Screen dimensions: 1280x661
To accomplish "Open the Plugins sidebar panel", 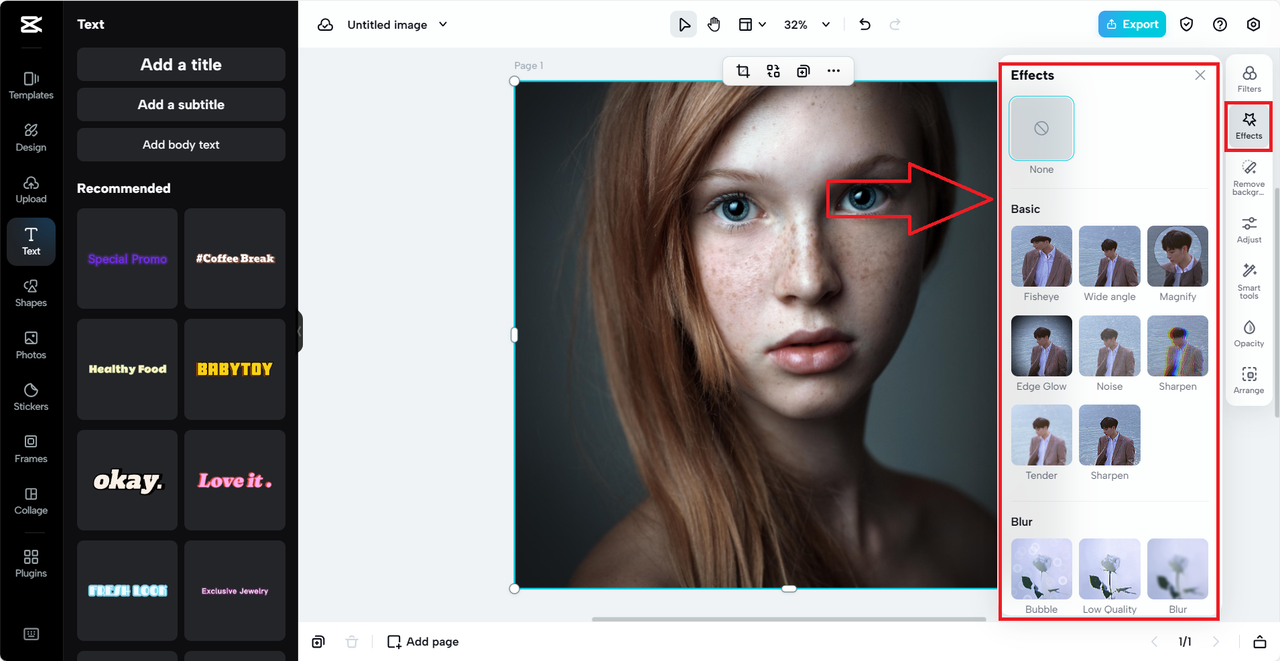I will coord(31,564).
